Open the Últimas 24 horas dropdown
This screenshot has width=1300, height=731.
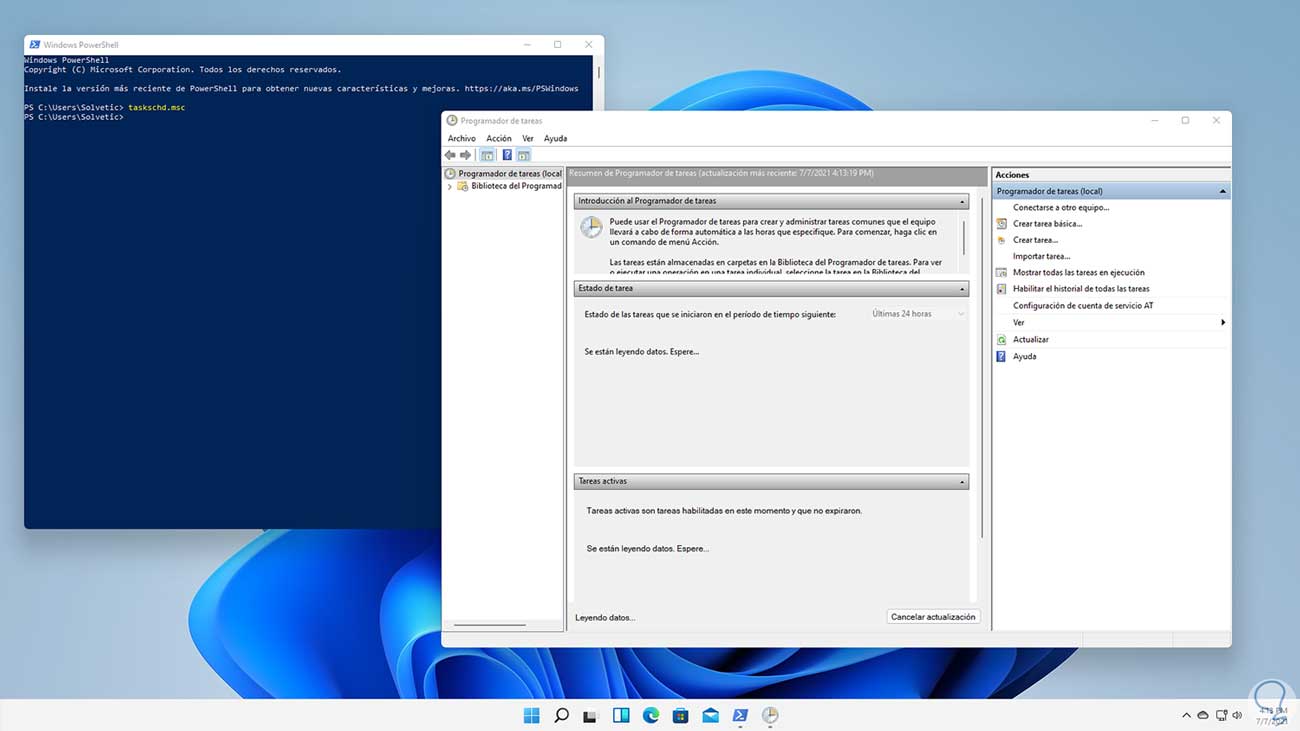(917, 314)
